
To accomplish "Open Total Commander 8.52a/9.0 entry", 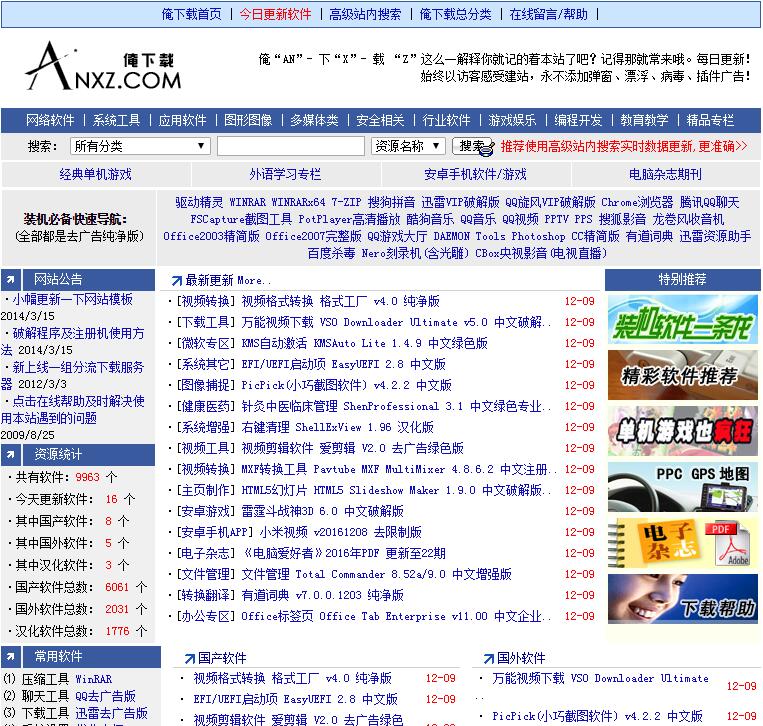I will pyautogui.click(x=377, y=574).
